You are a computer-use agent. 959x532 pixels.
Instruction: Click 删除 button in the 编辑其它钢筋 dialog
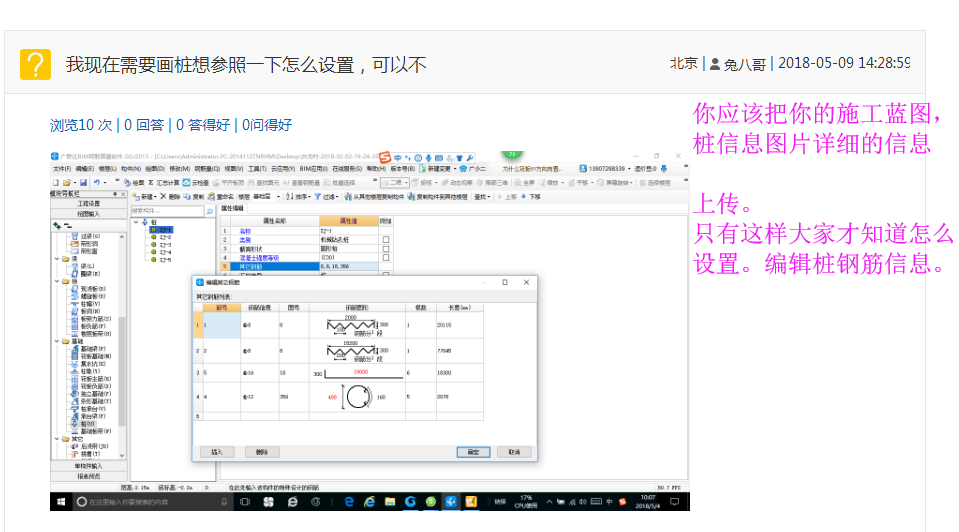coord(262,452)
